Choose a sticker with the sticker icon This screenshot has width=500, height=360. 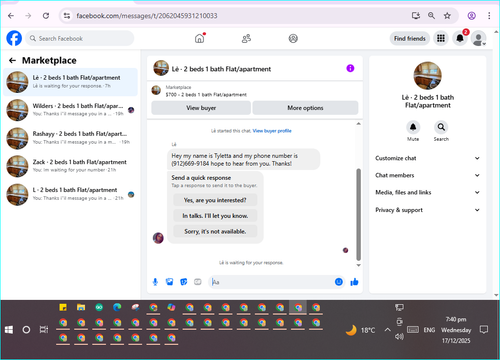point(184,282)
